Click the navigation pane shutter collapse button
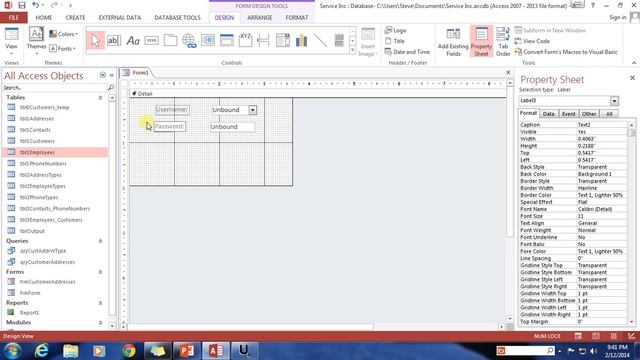 coord(111,75)
